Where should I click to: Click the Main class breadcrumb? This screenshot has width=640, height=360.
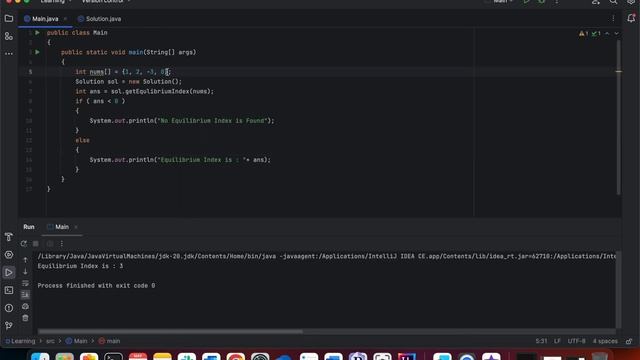click(77, 341)
